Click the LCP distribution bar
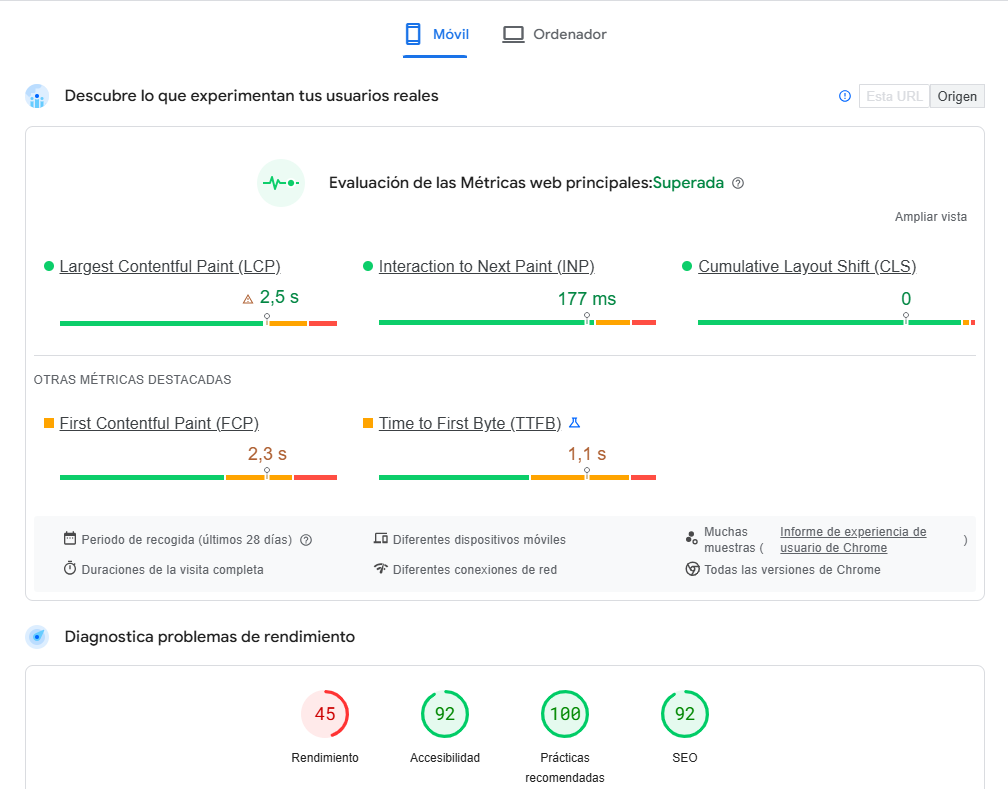 [198, 323]
